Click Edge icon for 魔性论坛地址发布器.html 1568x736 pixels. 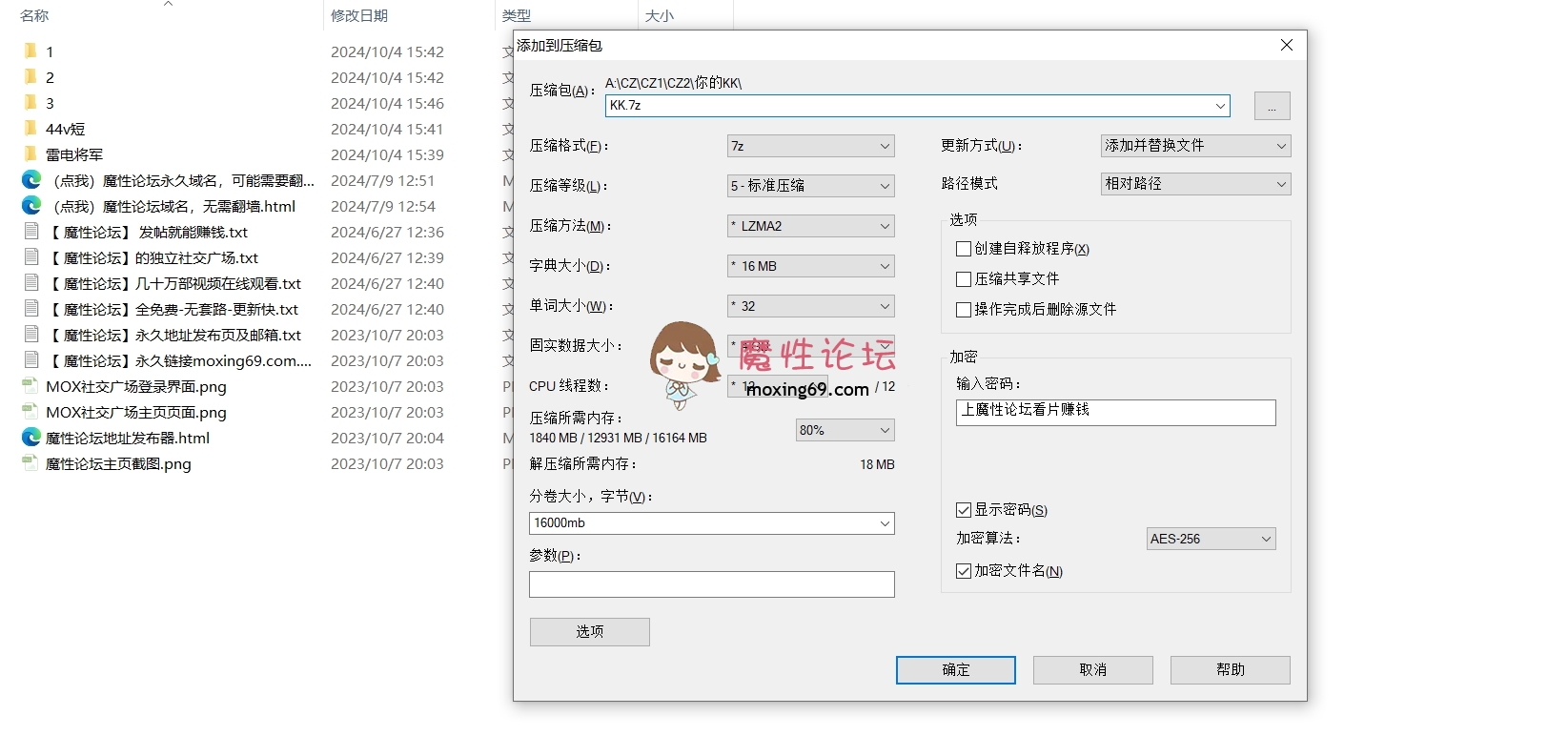click(31, 438)
